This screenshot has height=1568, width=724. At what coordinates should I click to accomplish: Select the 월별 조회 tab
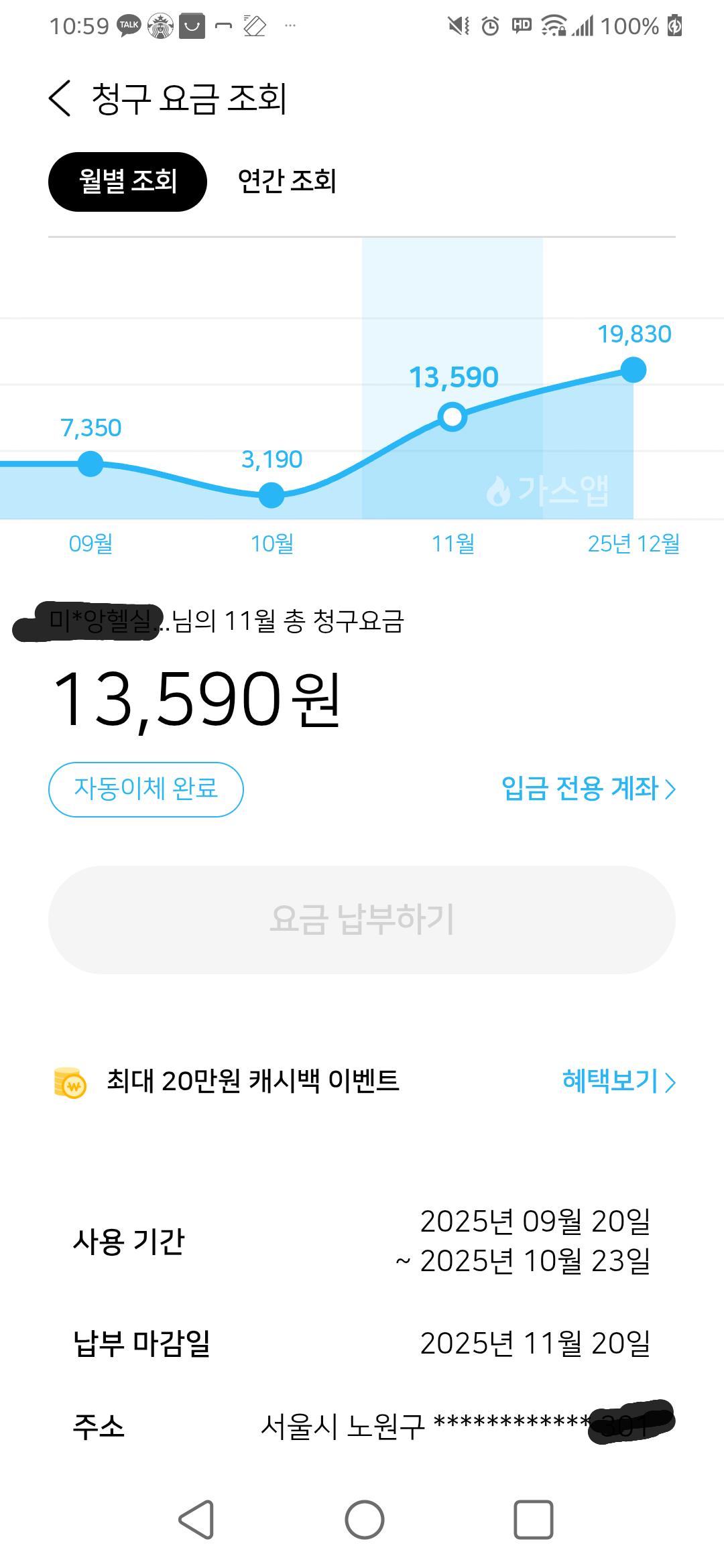[127, 182]
